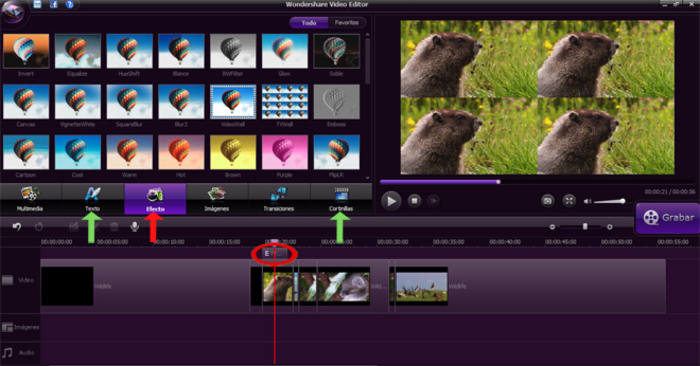
Task: Select the VideoWall effect thumbnail
Action: pos(233,102)
